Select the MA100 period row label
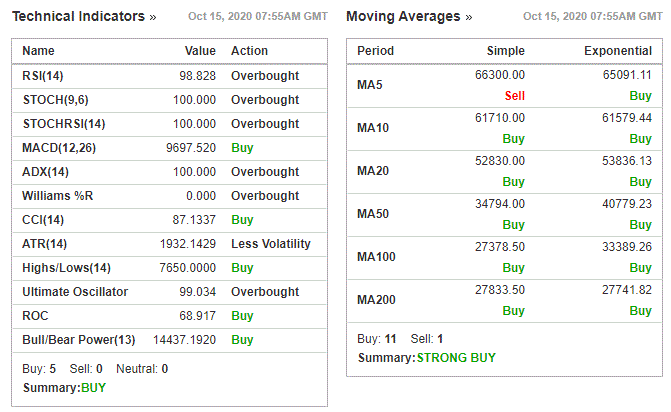The height and width of the screenshot is (412, 671). tap(376, 257)
